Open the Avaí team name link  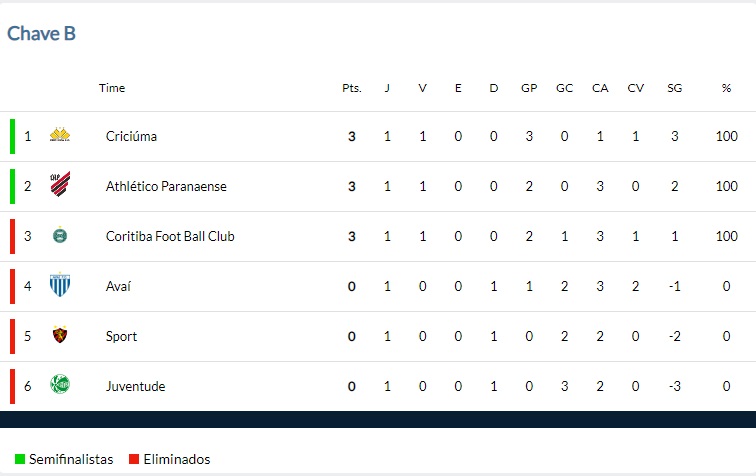click(x=118, y=286)
